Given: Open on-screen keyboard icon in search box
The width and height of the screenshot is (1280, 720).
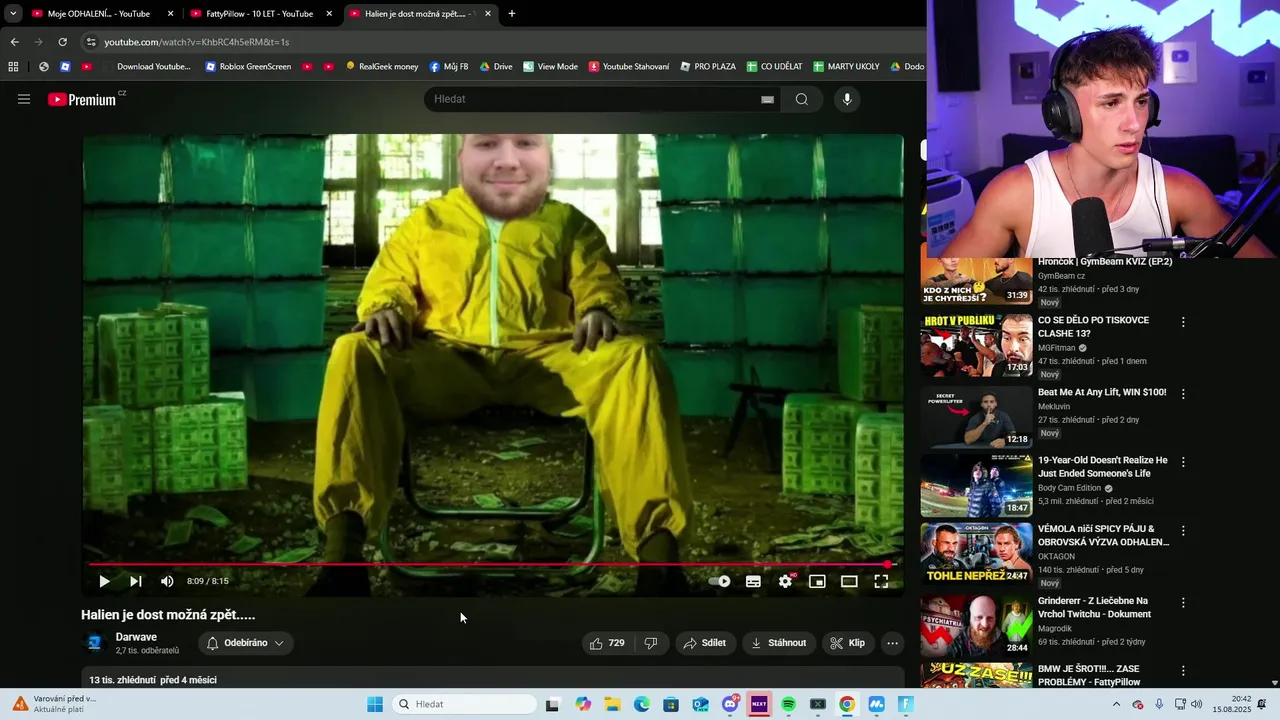Looking at the screenshot, I should 767,99.
